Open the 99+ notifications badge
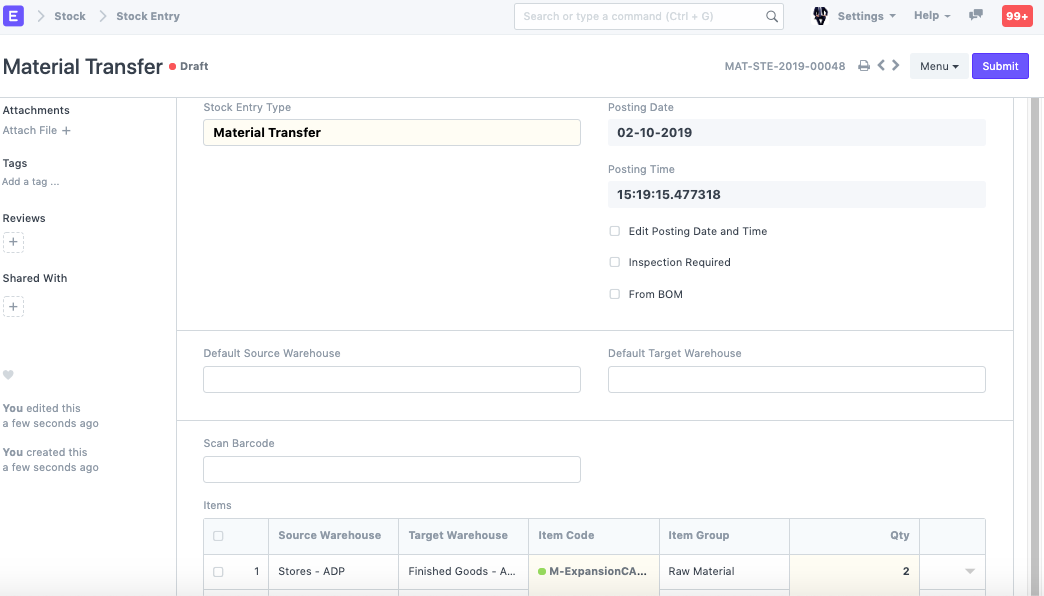 (1017, 16)
